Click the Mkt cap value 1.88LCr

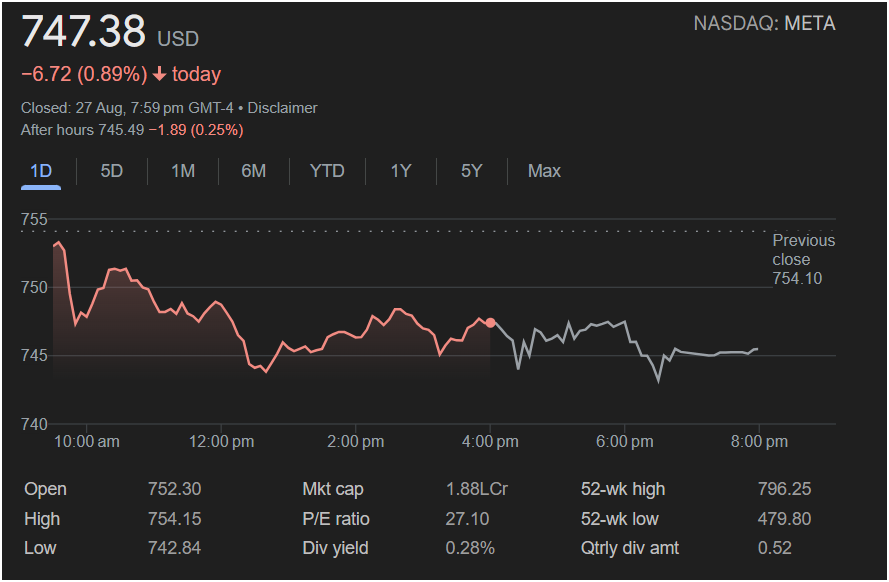click(x=476, y=489)
